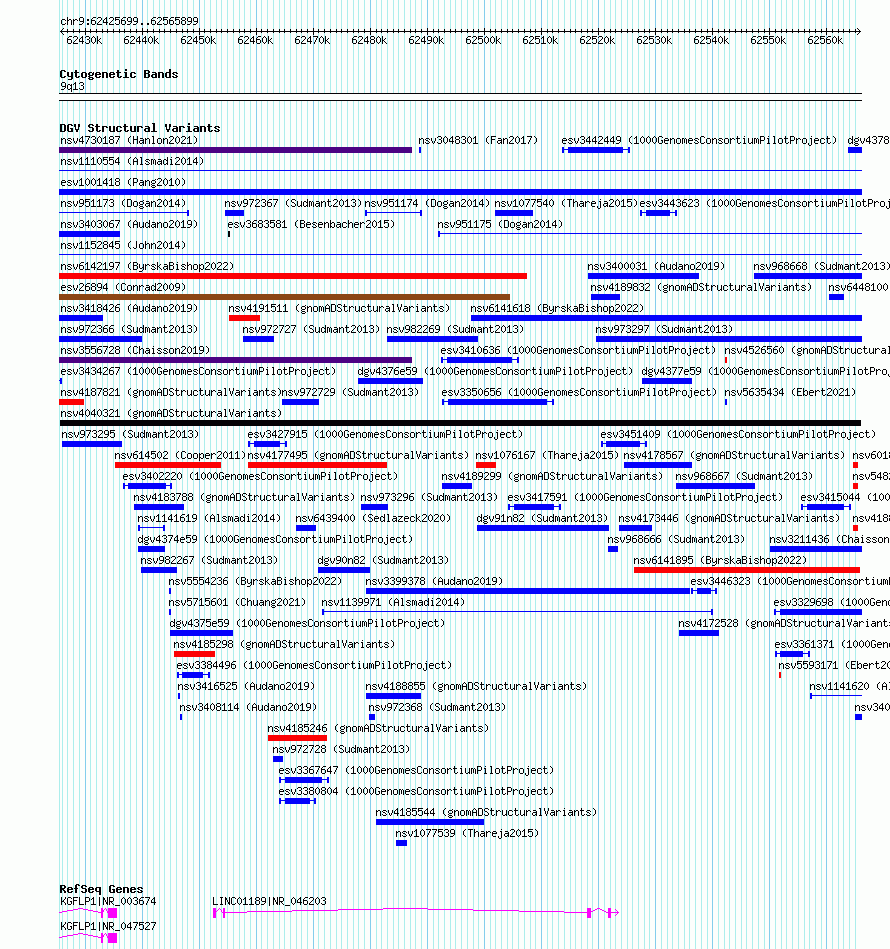Click the 62500k ruler position marker
The image size is (890, 949).
pyautogui.click(x=483, y=41)
